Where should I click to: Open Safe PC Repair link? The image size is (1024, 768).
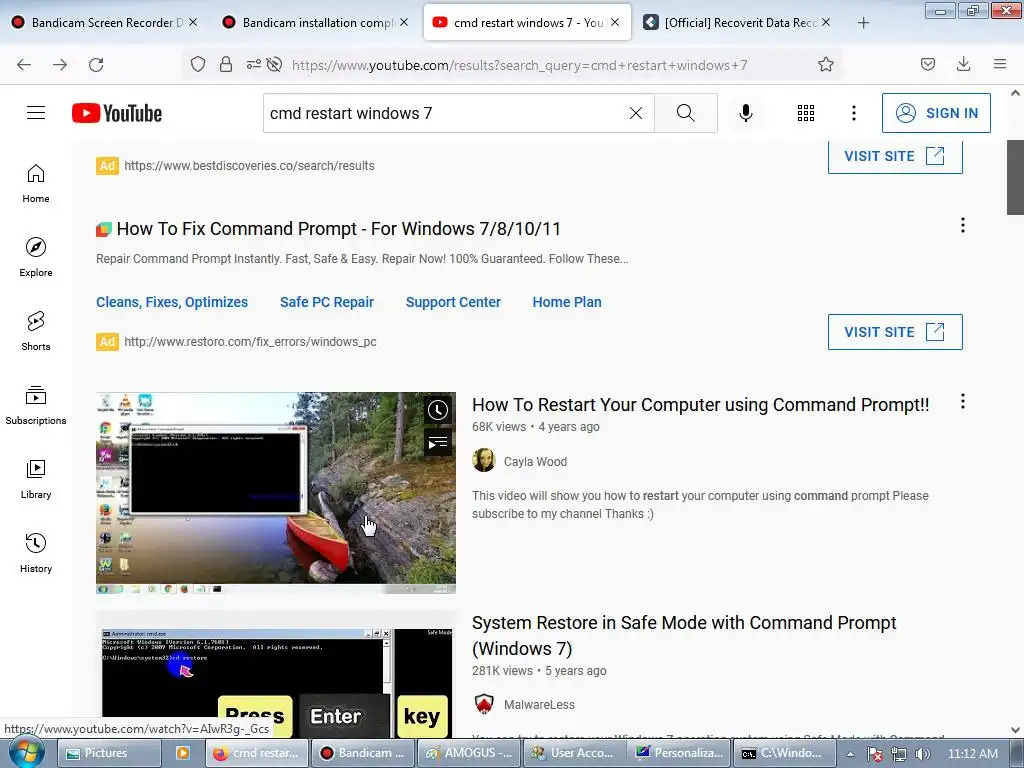(x=327, y=302)
